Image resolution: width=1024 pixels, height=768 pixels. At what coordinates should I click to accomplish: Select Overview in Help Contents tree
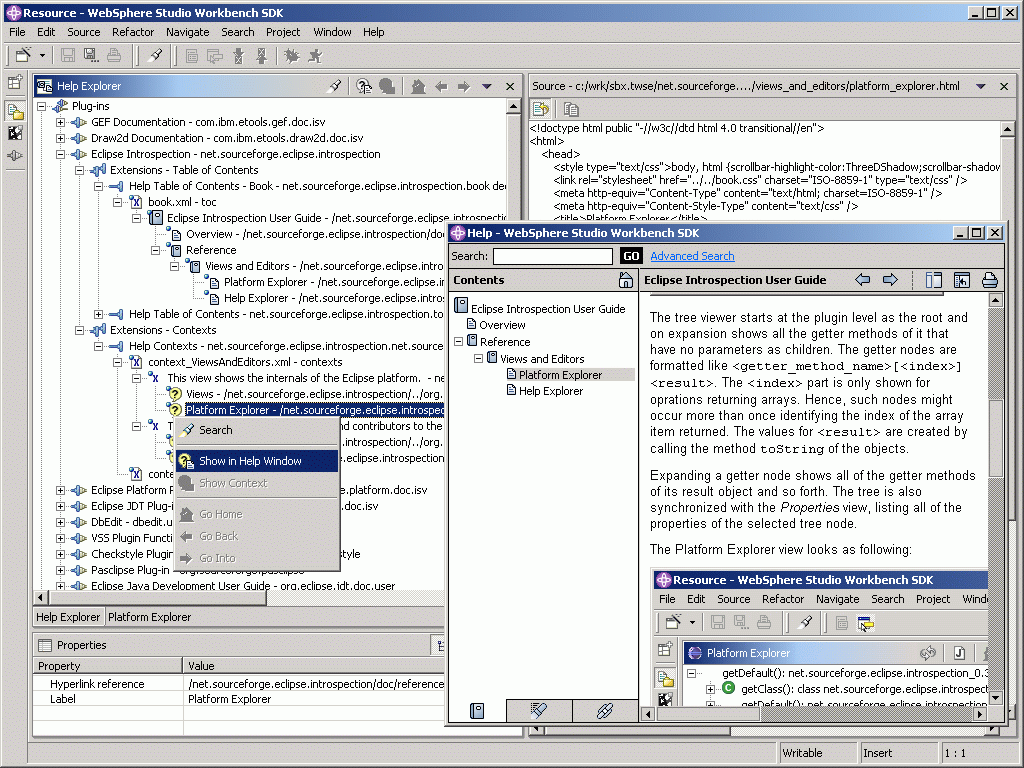click(x=502, y=325)
